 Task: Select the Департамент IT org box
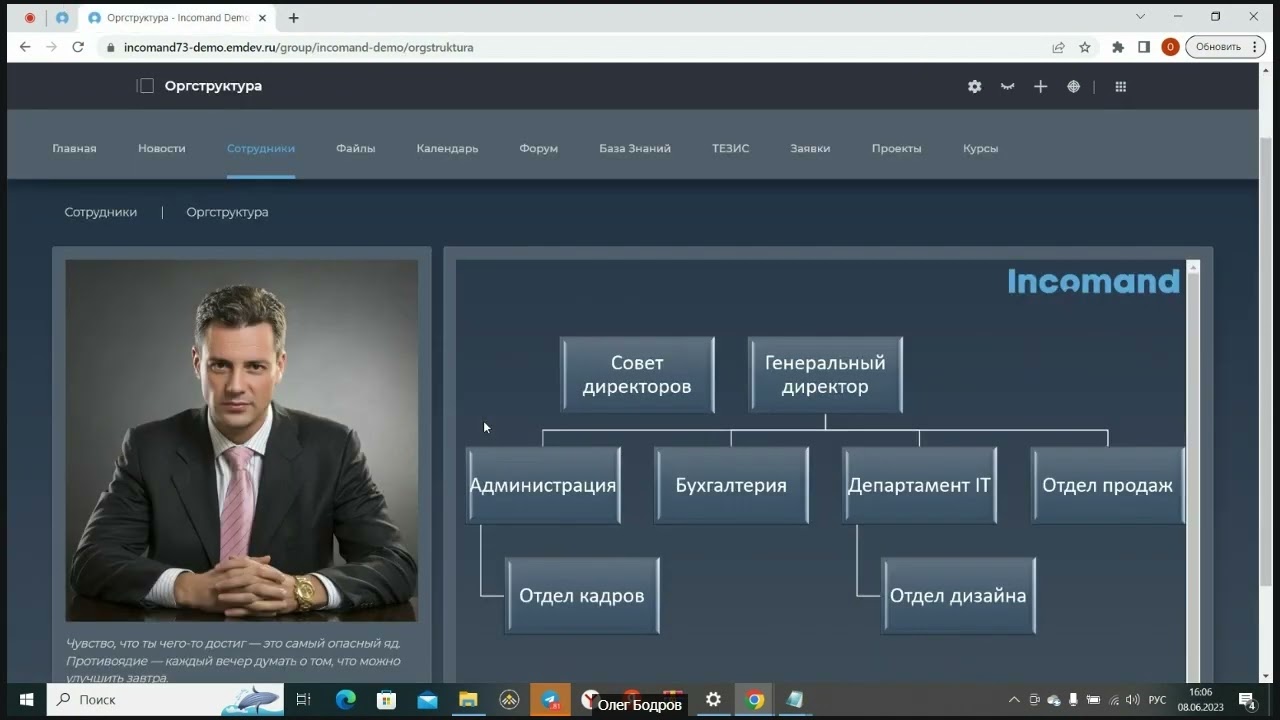919,485
